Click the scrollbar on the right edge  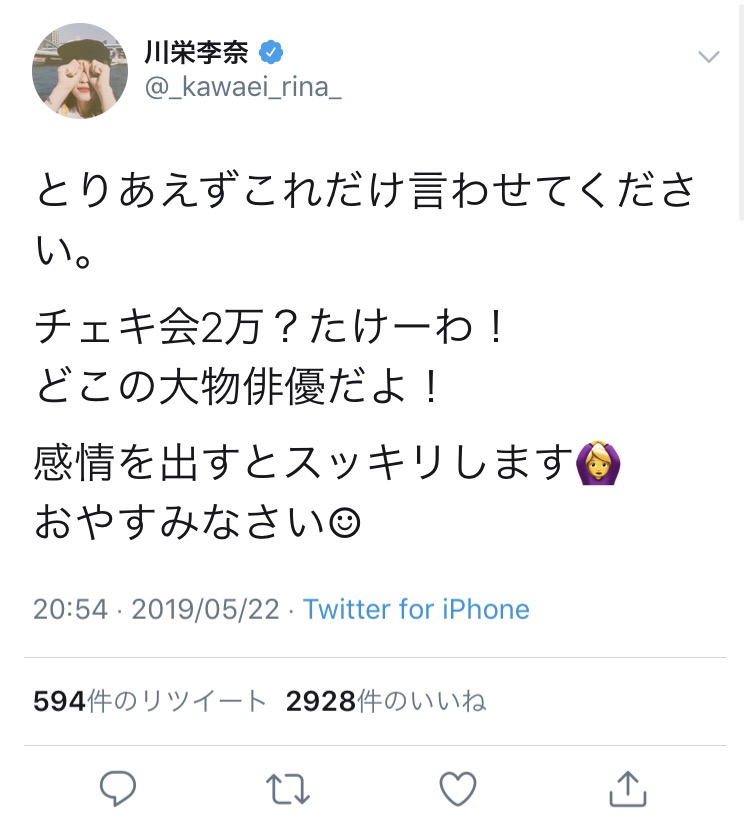[x=742, y=110]
